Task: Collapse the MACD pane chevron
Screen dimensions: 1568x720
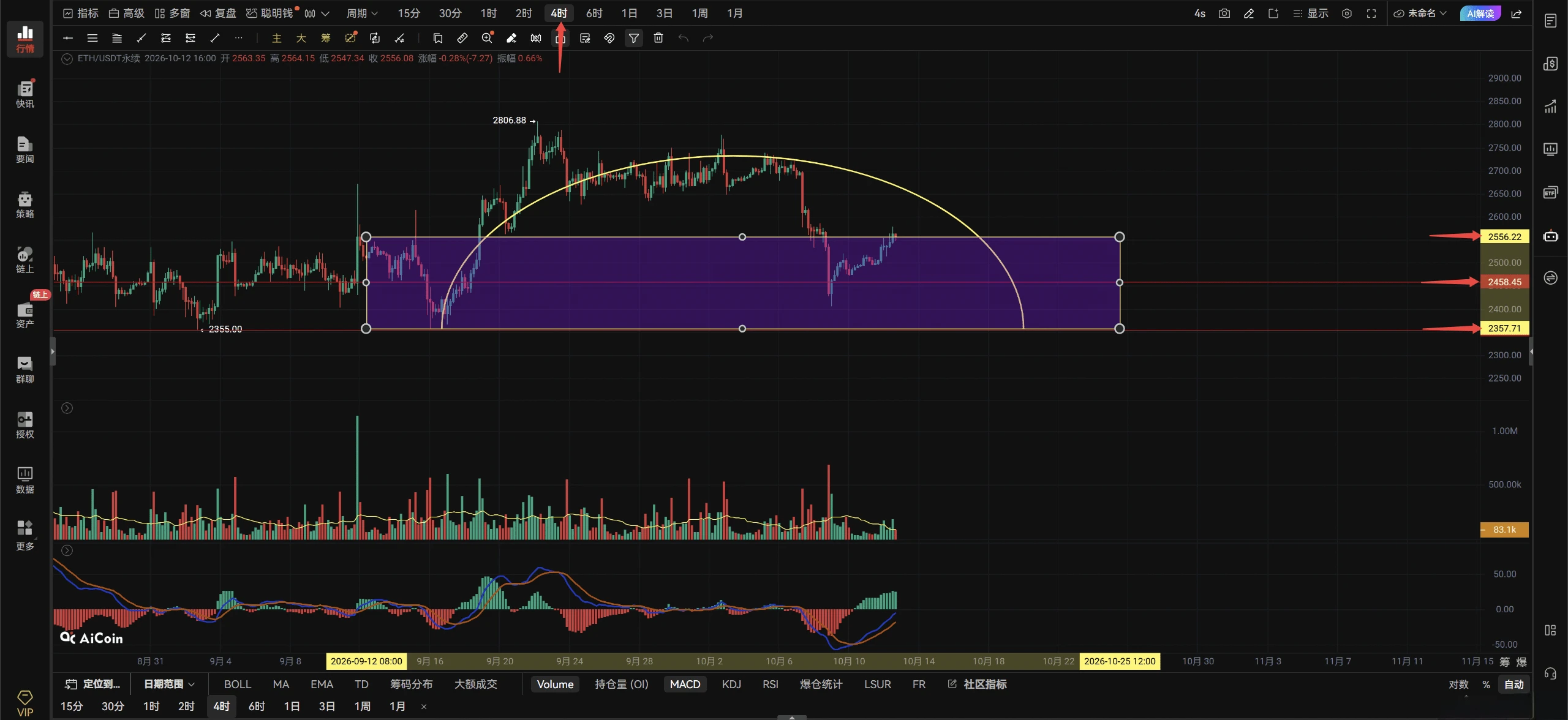Action: click(67, 550)
